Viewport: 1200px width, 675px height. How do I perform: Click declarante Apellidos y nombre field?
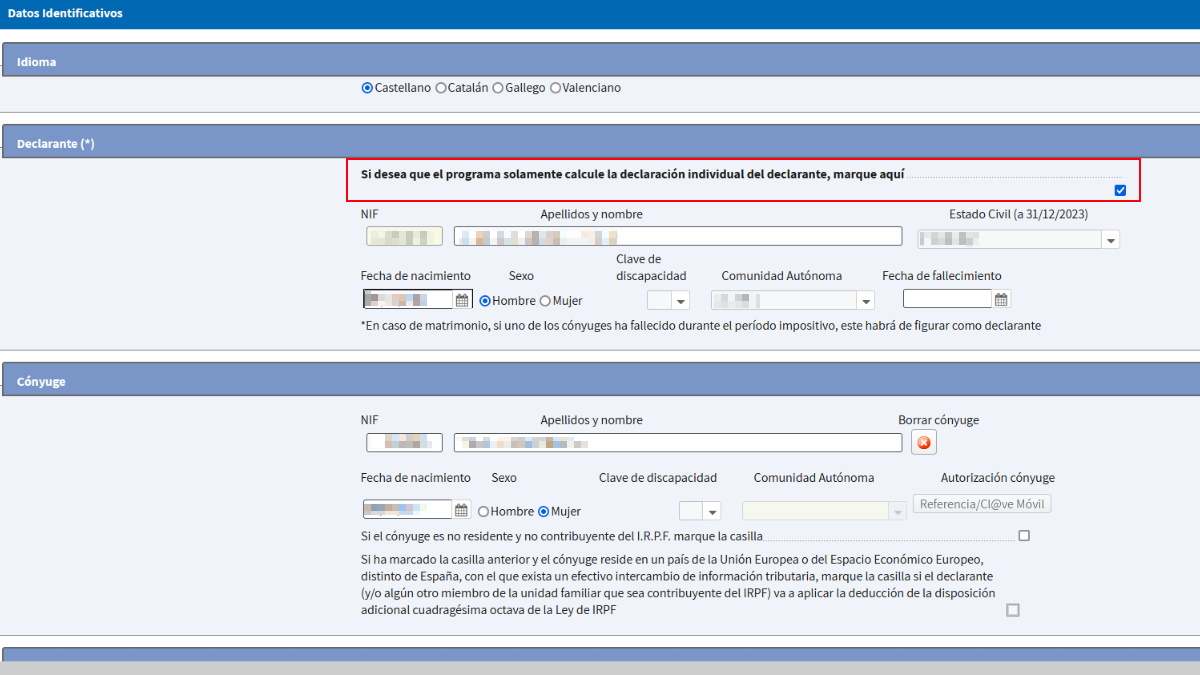678,237
